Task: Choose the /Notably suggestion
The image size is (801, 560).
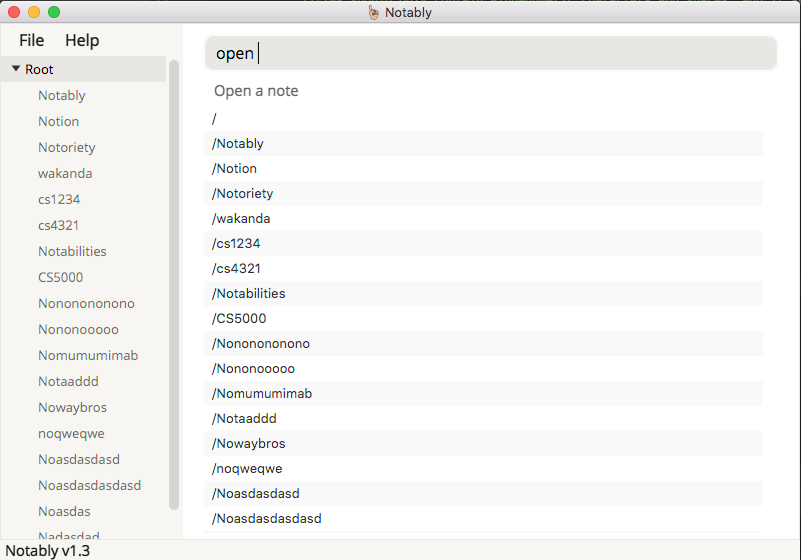Action: (x=483, y=144)
